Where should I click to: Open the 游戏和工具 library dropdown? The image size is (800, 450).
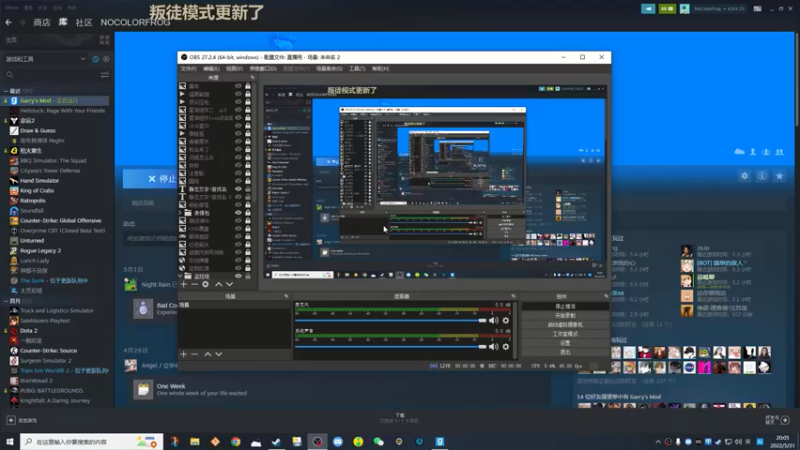(45, 59)
